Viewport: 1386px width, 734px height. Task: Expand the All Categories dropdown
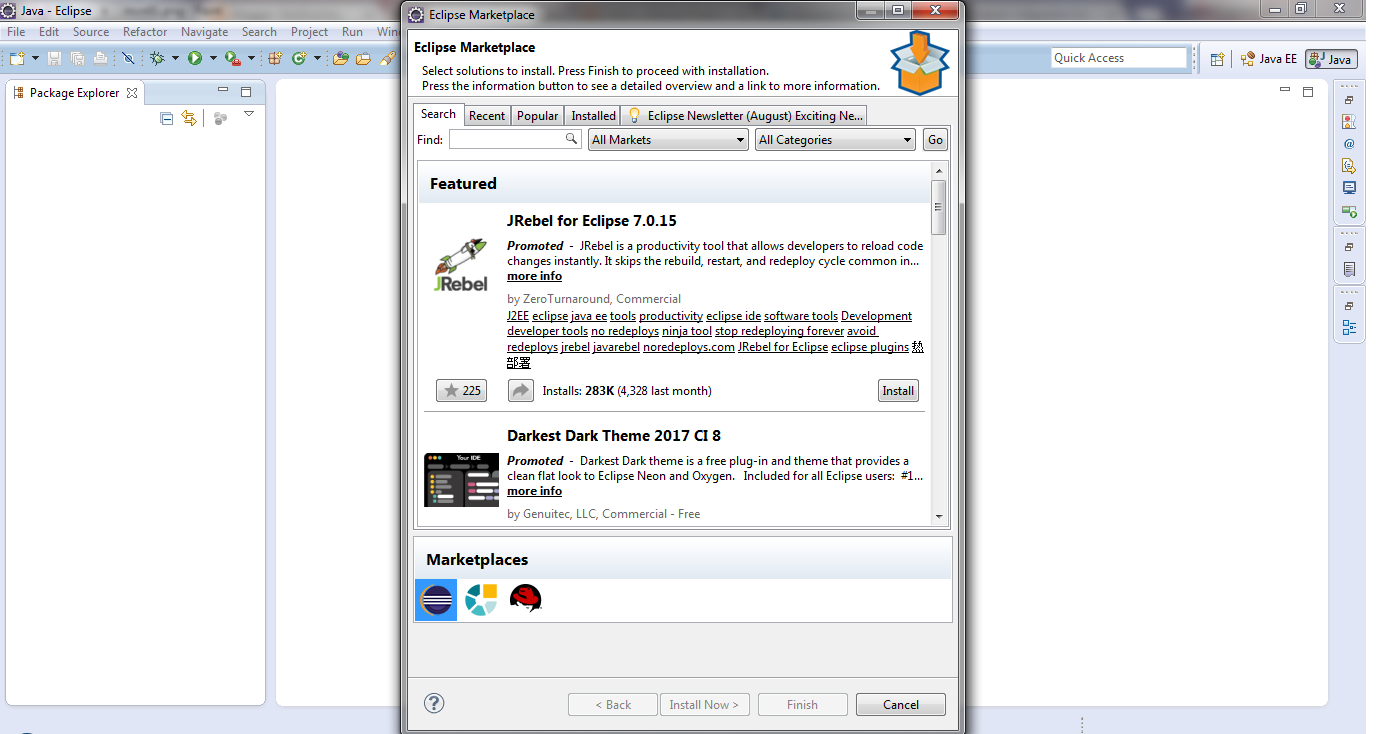tap(835, 139)
